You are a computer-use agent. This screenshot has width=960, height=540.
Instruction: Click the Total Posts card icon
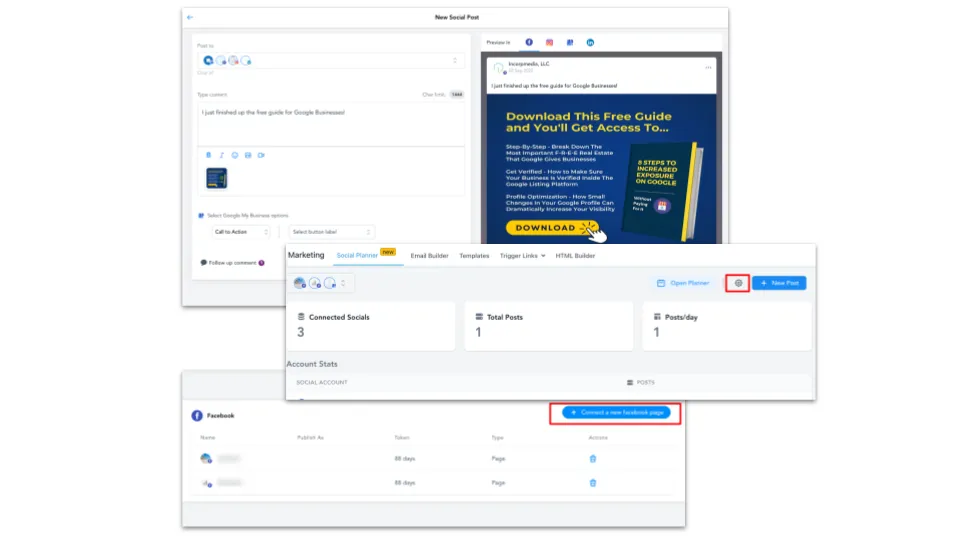[x=479, y=317]
